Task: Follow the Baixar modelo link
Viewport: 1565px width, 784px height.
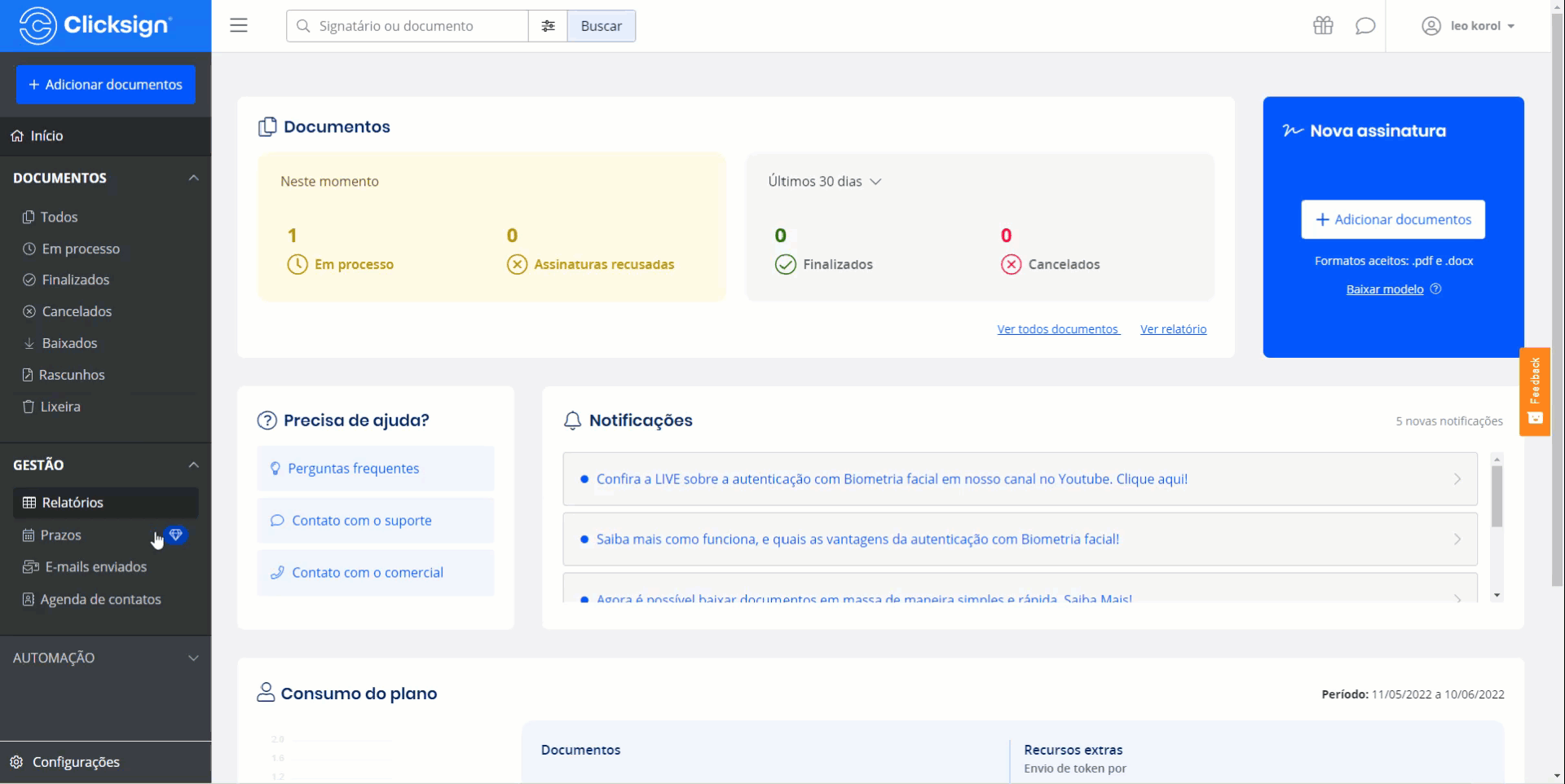Action: (x=1385, y=289)
